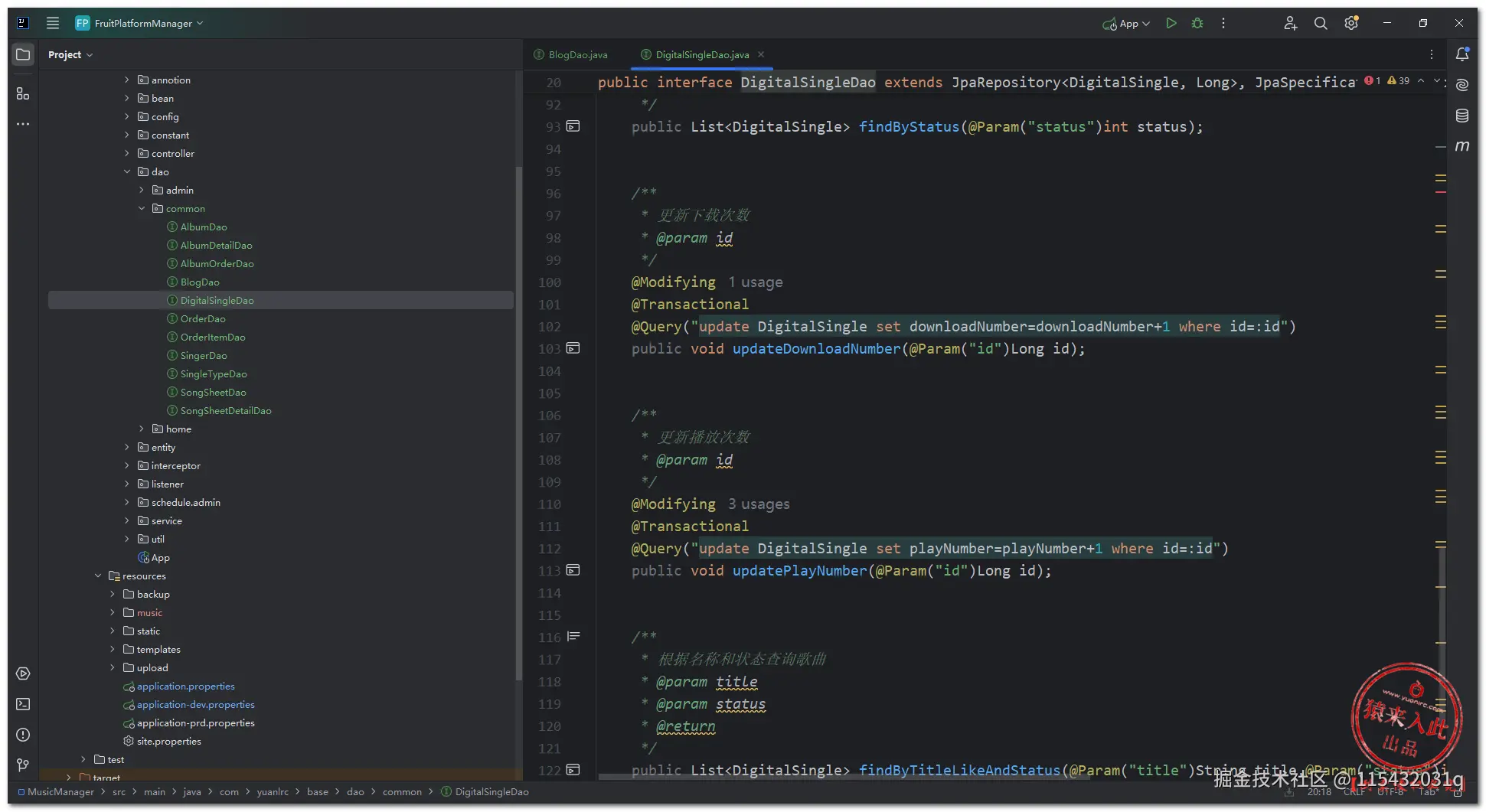The height and width of the screenshot is (812, 1486).
Task: Select the App class in tree
Action: pyautogui.click(x=161, y=557)
